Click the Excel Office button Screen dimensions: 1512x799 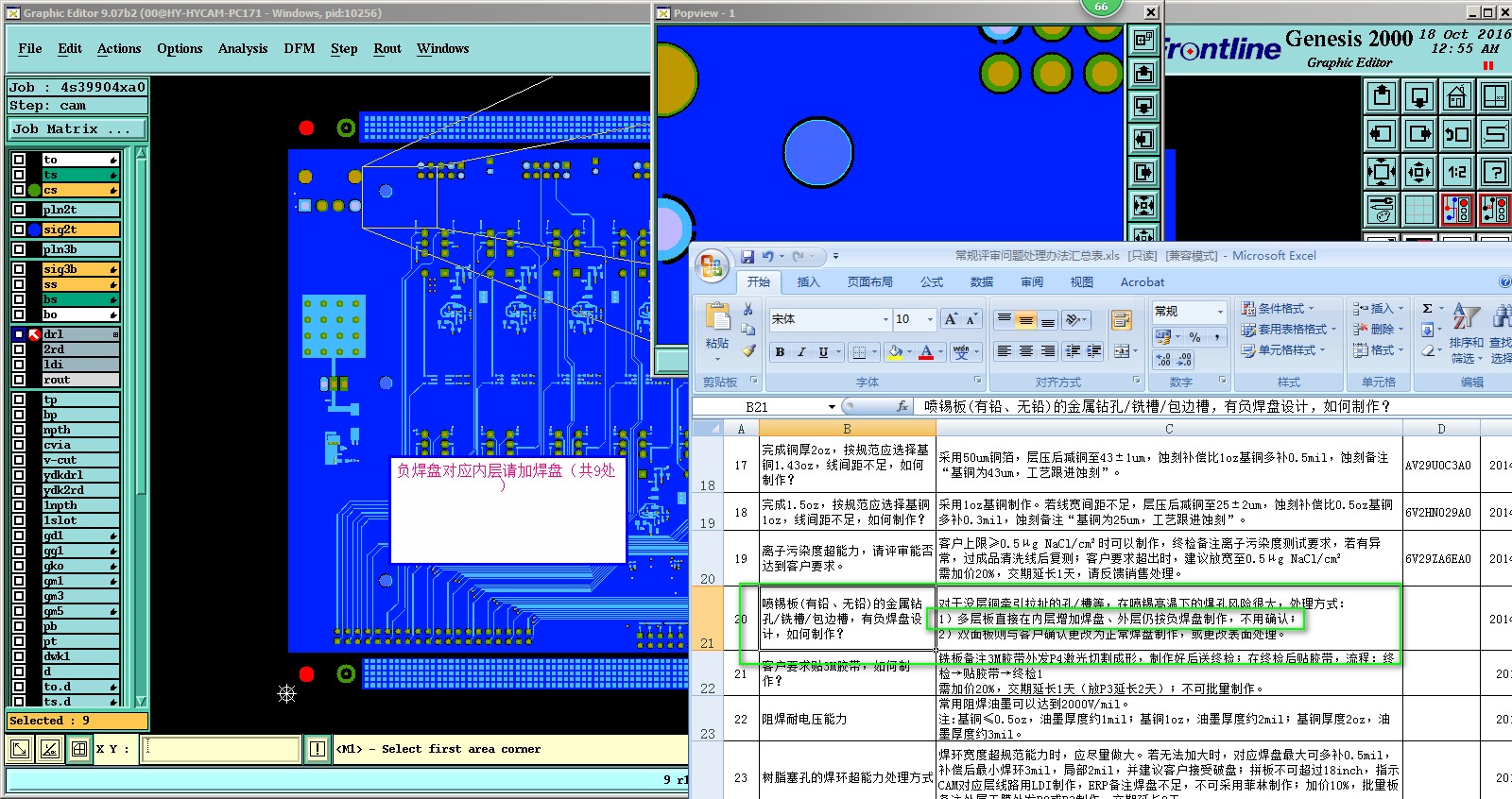pos(713,265)
